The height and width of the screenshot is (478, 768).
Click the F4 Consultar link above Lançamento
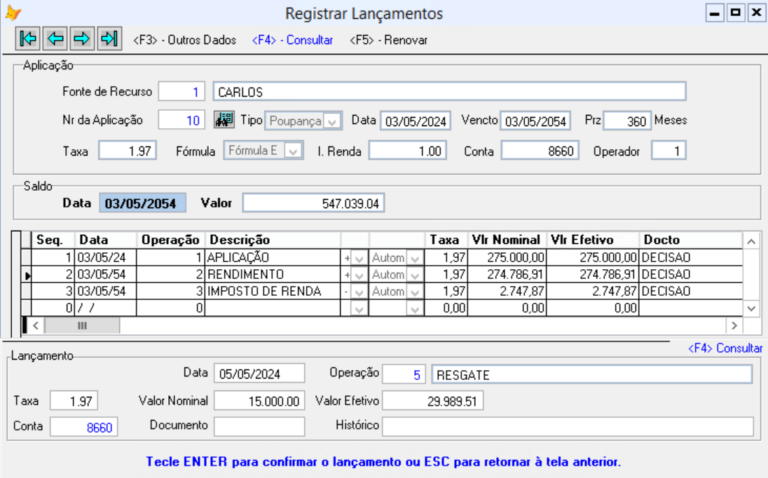click(x=725, y=348)
